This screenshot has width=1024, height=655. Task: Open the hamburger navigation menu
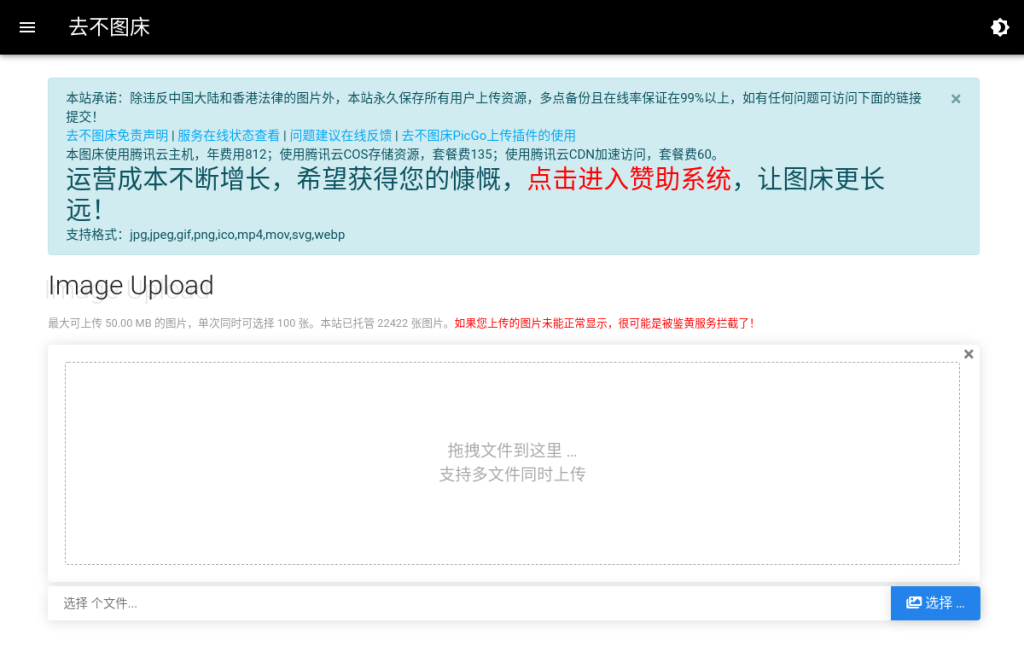27,27
